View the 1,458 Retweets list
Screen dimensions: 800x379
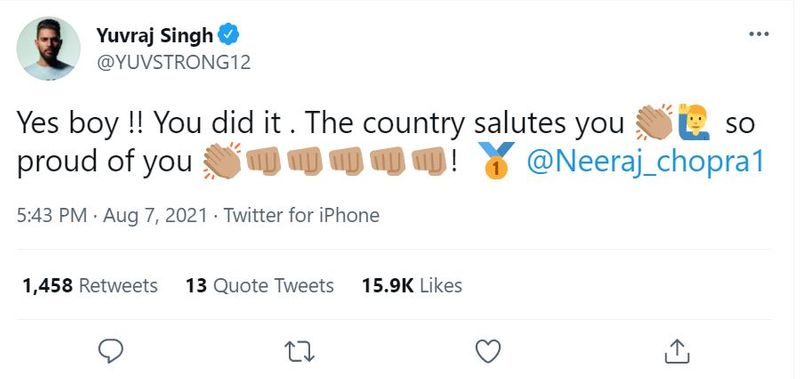click(90, 286)
